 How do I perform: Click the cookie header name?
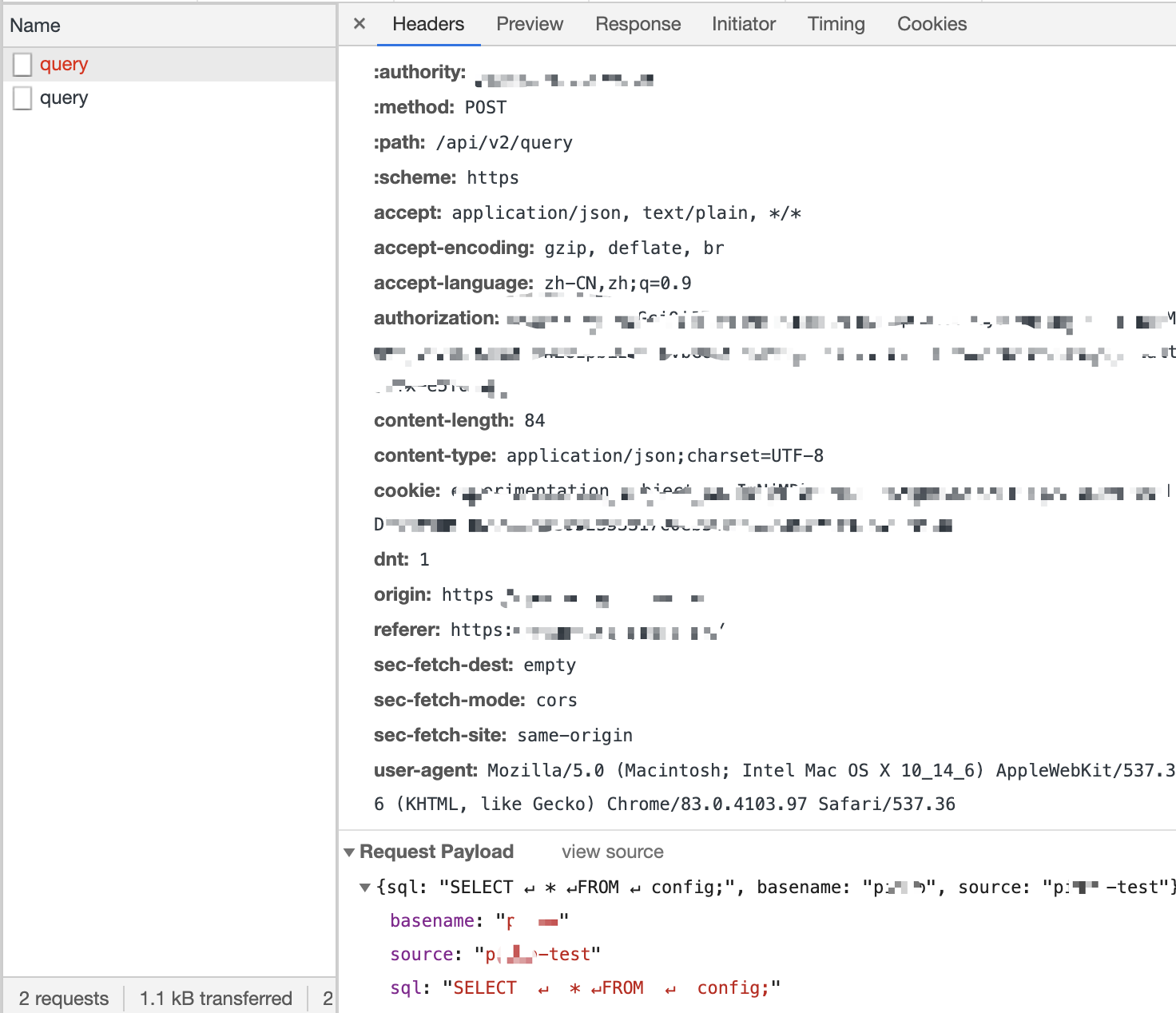(x=407, y=491)
